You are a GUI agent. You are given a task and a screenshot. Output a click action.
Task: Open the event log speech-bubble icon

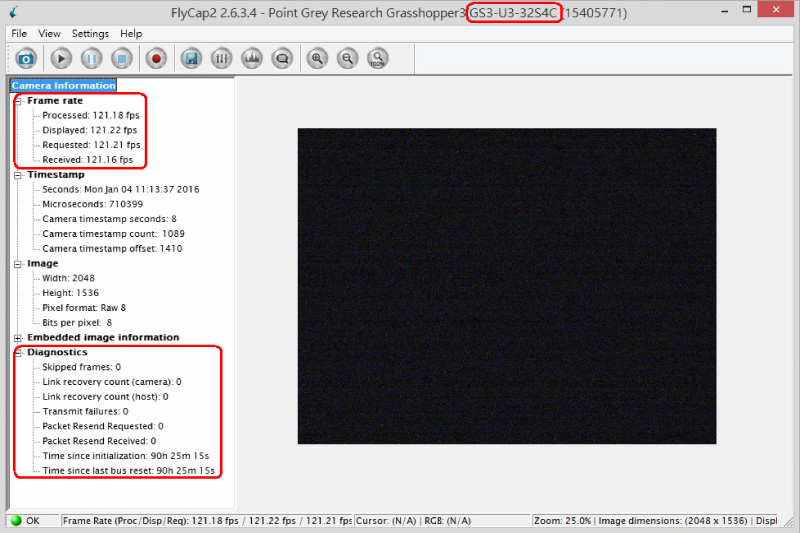(x=282, y=59)
